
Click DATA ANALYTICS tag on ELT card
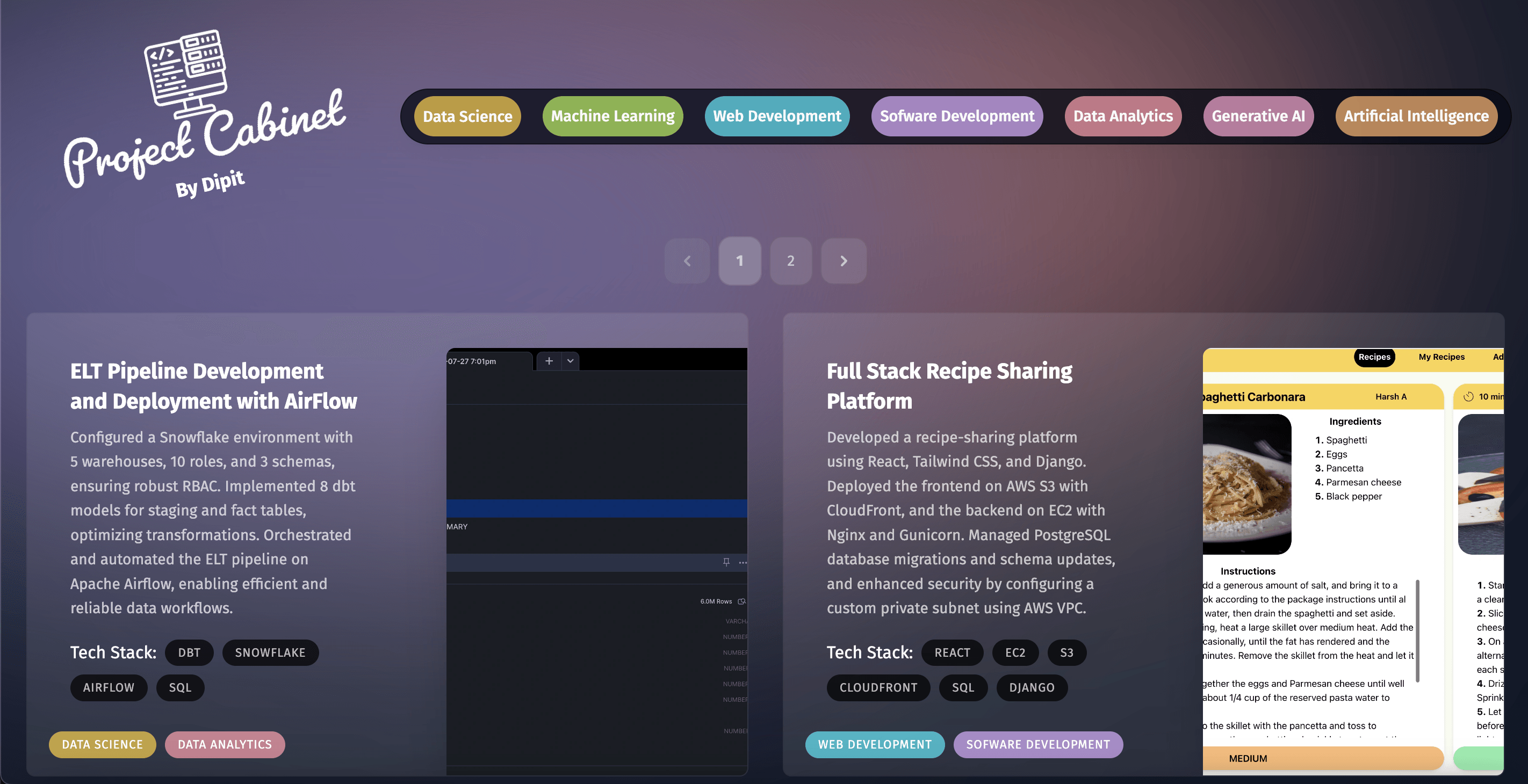225,744
